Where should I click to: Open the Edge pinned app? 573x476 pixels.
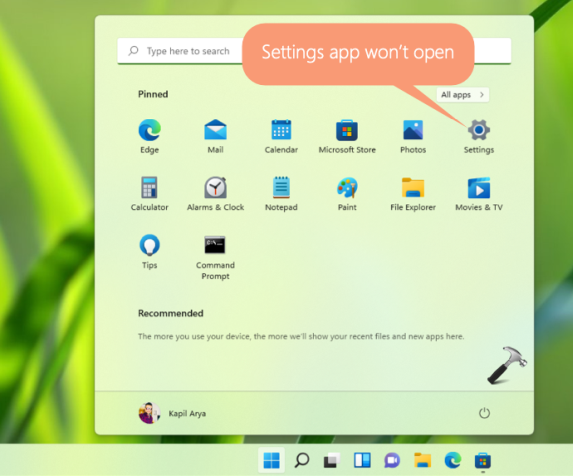point(149,136)
